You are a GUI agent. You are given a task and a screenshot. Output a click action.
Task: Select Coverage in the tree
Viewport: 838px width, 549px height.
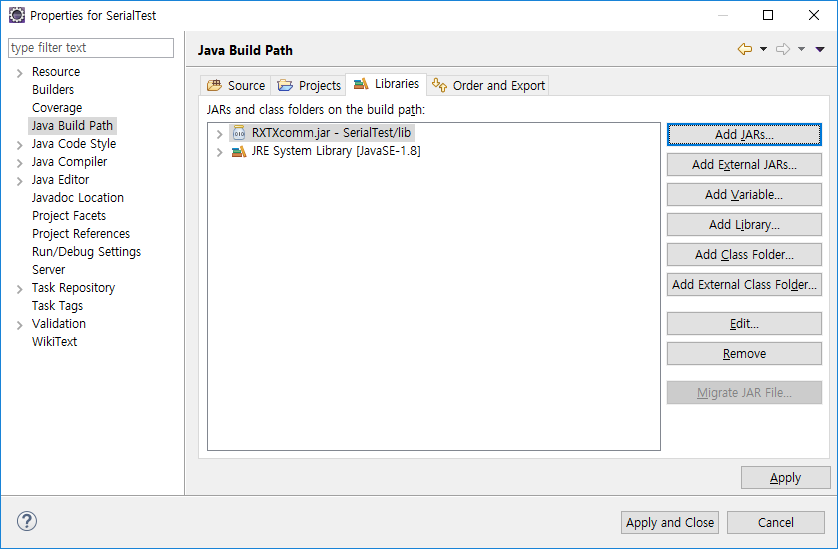(57, 107)
